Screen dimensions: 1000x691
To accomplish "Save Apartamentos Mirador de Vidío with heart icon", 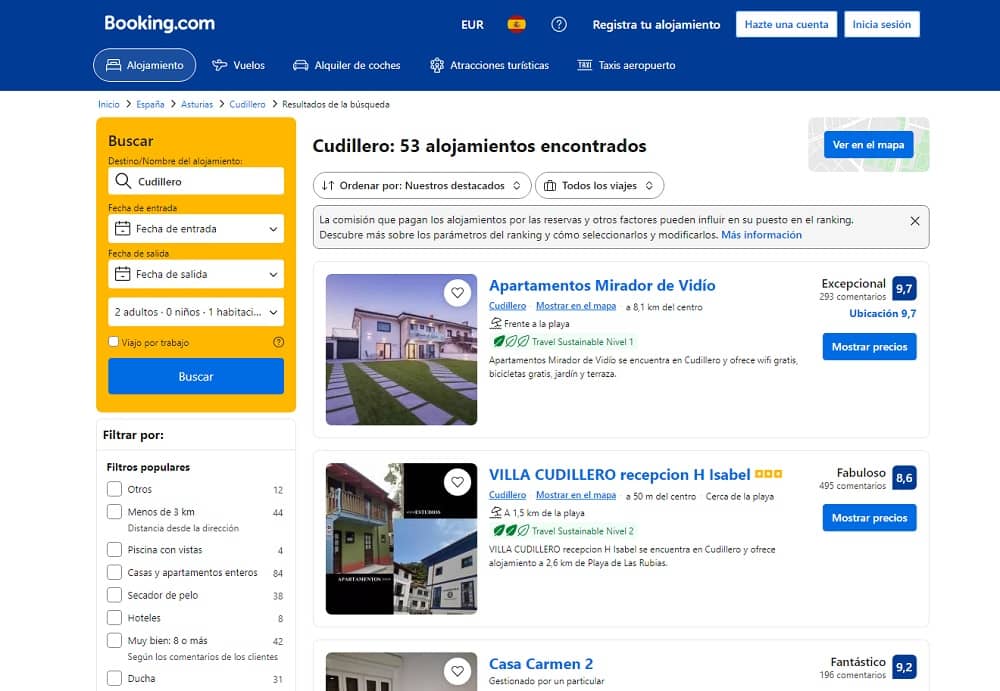I will pos(457,293).
